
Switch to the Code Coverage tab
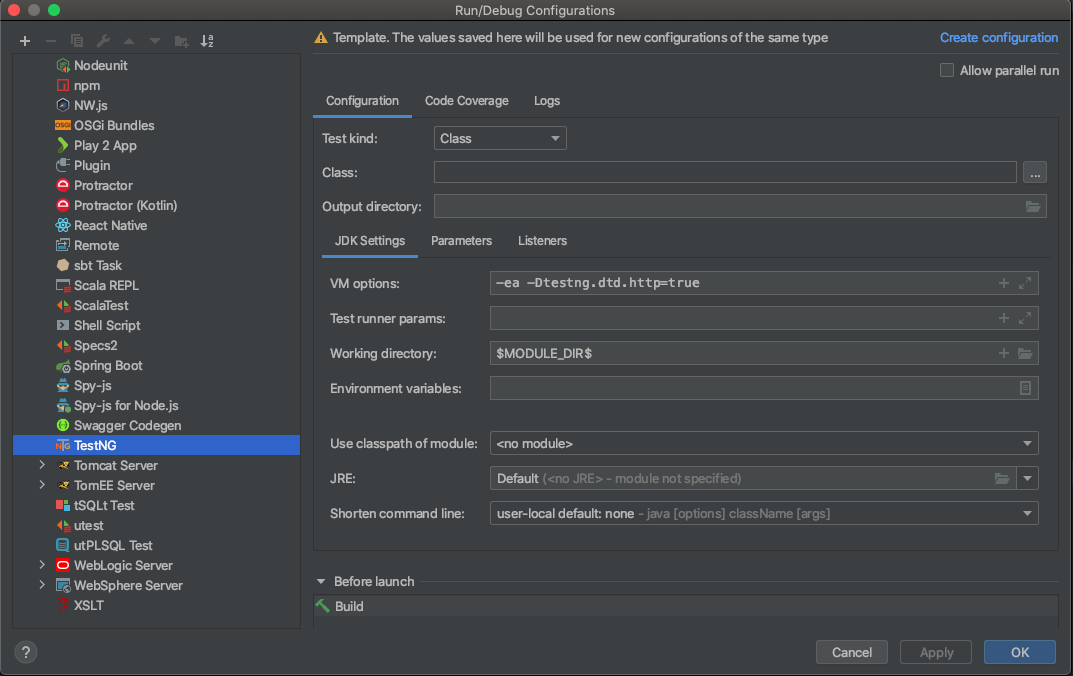(x=466, y=101)
